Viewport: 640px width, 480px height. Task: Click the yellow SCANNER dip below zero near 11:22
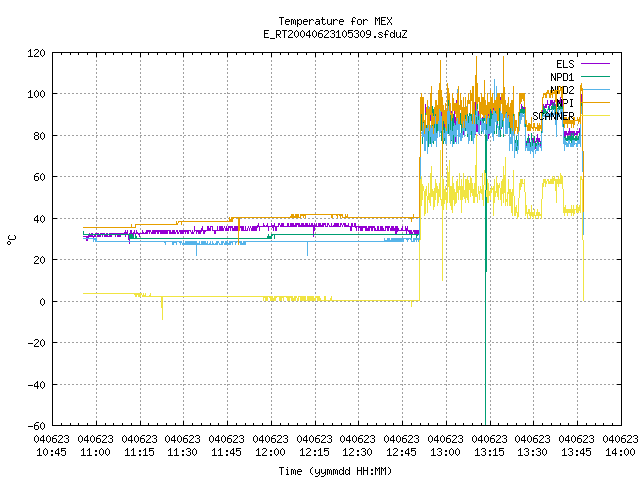pyautogui.click(x=162, y=308)
